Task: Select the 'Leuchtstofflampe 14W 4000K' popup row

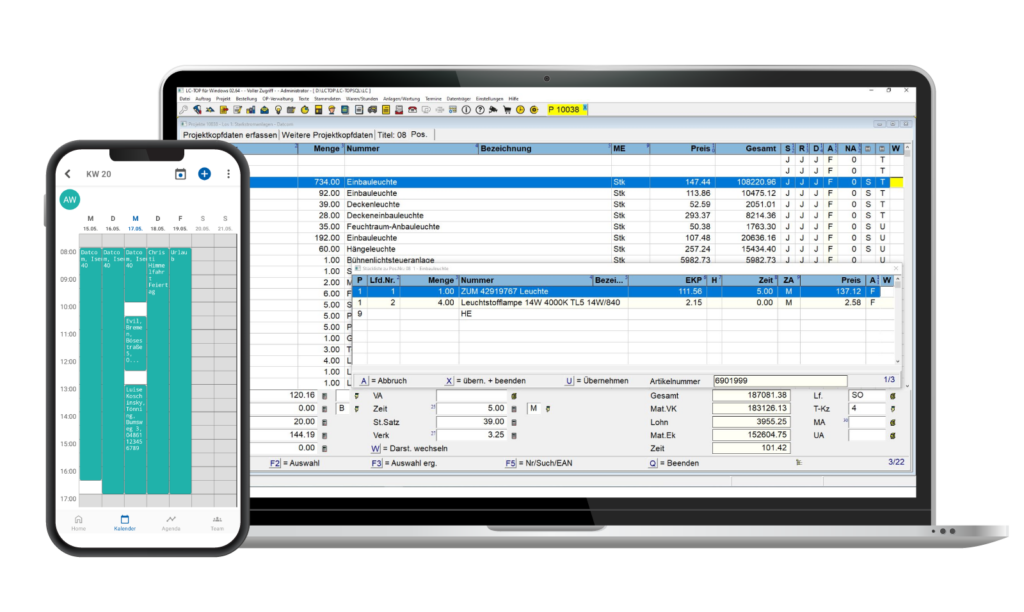Action: pos(624,302)
